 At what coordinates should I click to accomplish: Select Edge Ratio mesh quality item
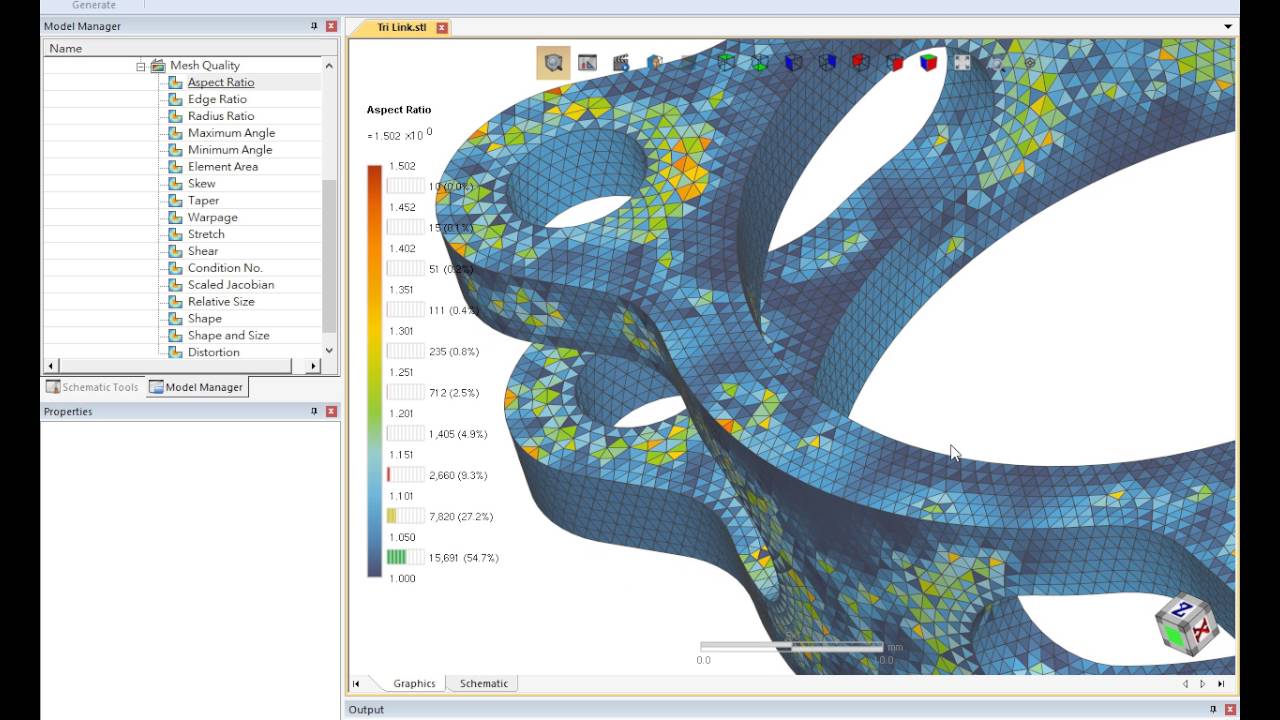click(217, 99)
